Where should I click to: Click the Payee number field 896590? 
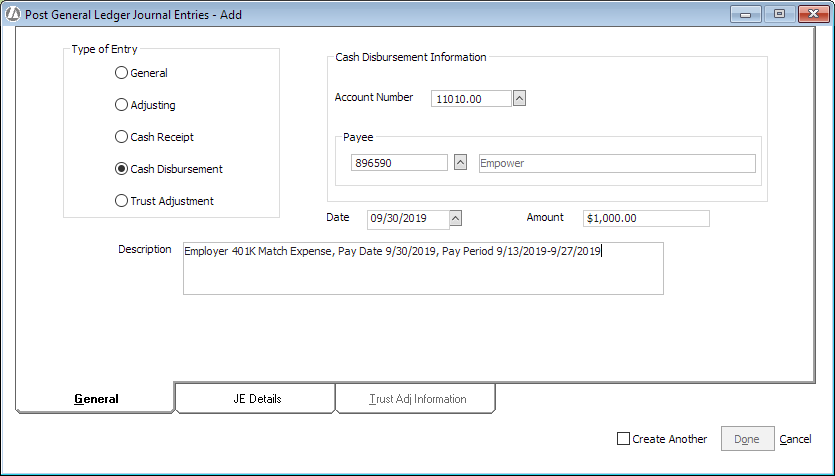(399, 162)
